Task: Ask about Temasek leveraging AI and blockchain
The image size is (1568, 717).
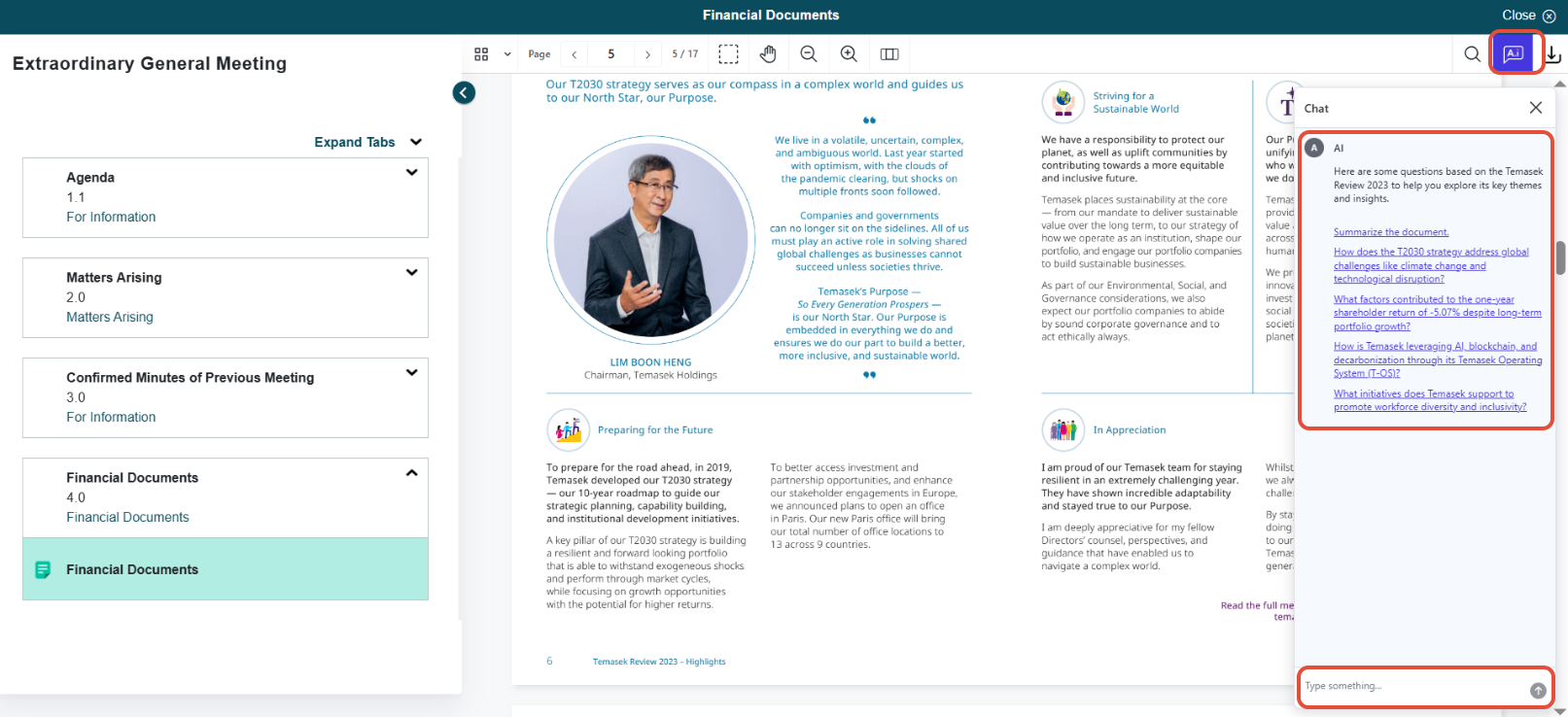Action: (1438, 359)
